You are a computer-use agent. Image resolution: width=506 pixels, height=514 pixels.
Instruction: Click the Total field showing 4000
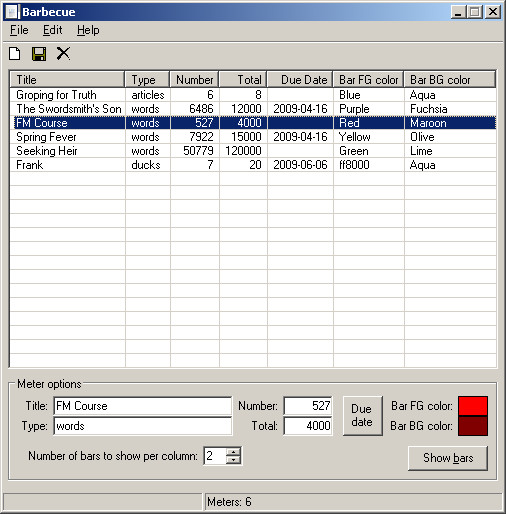[x=308, y=426]
